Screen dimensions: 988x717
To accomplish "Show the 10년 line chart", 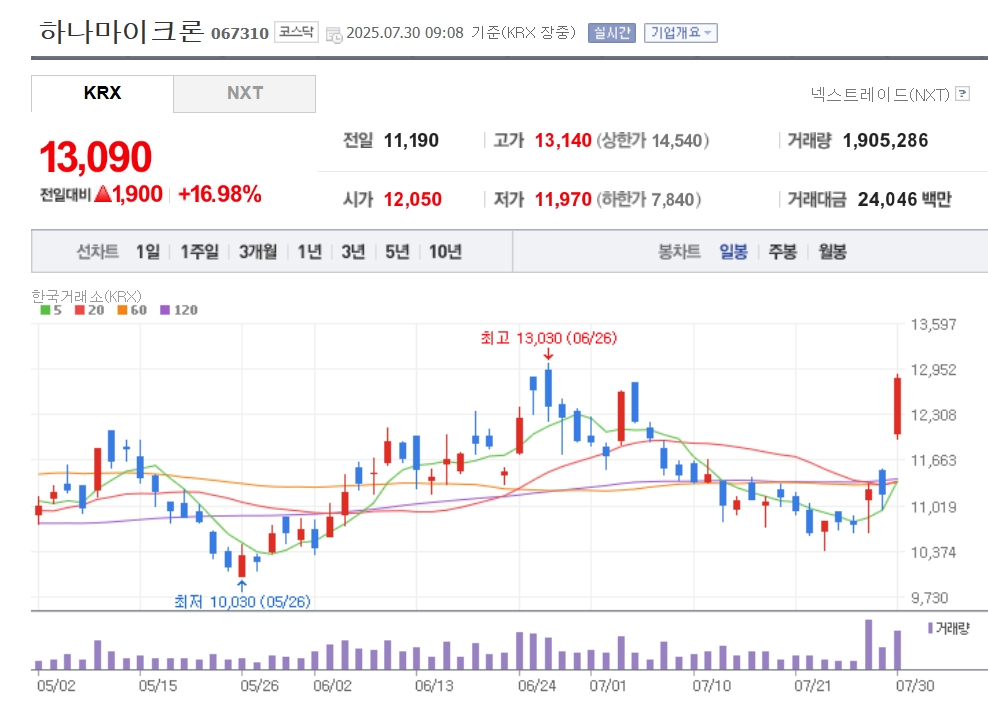I will (445, 252).
